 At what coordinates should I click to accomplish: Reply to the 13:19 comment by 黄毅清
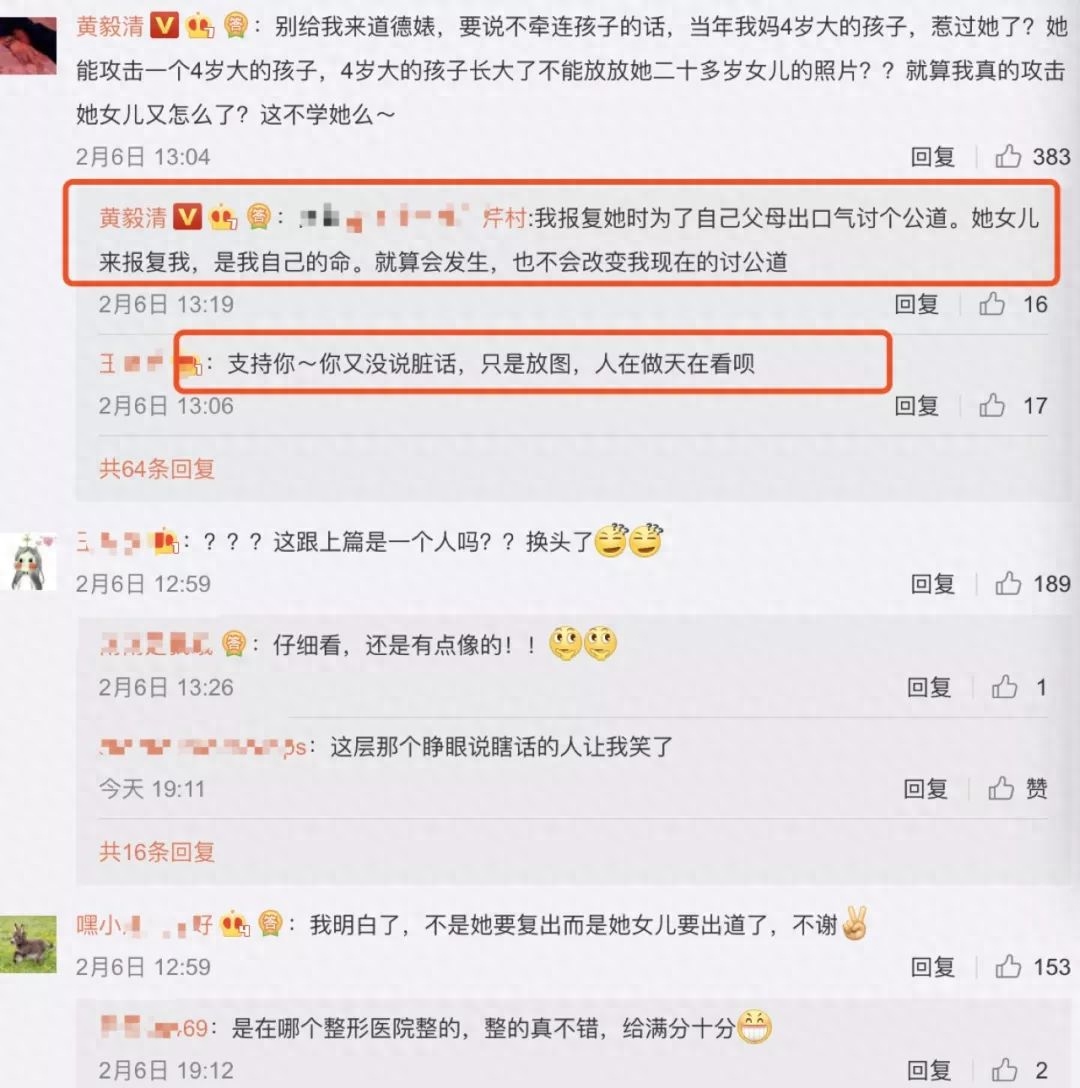[x=916, y=304]
